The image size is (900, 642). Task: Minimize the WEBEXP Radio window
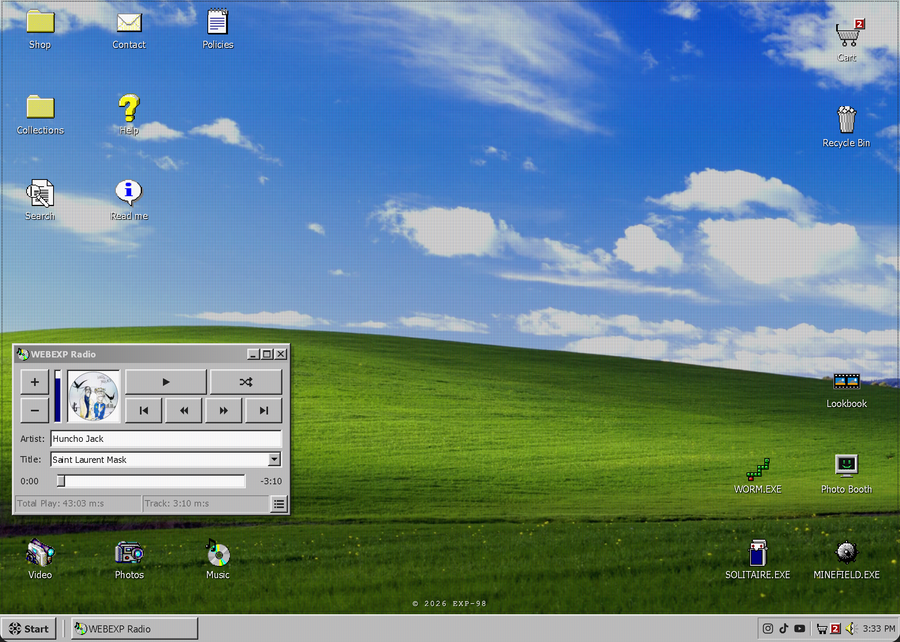point(254,354)
